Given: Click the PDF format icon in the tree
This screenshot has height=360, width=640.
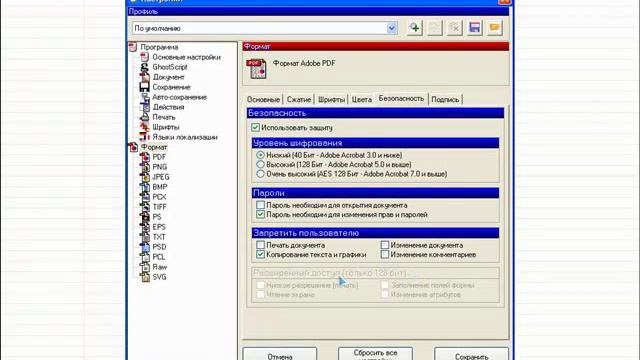Looking at the screenshot, I should coord(144,157).
